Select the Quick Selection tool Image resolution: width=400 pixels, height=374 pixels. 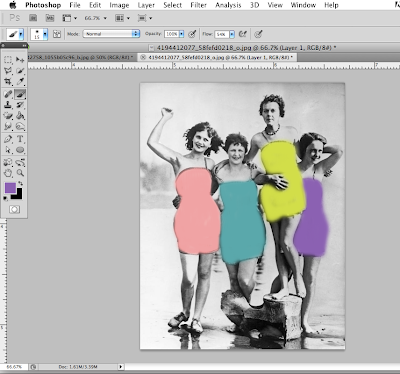(x=20, y=71)
